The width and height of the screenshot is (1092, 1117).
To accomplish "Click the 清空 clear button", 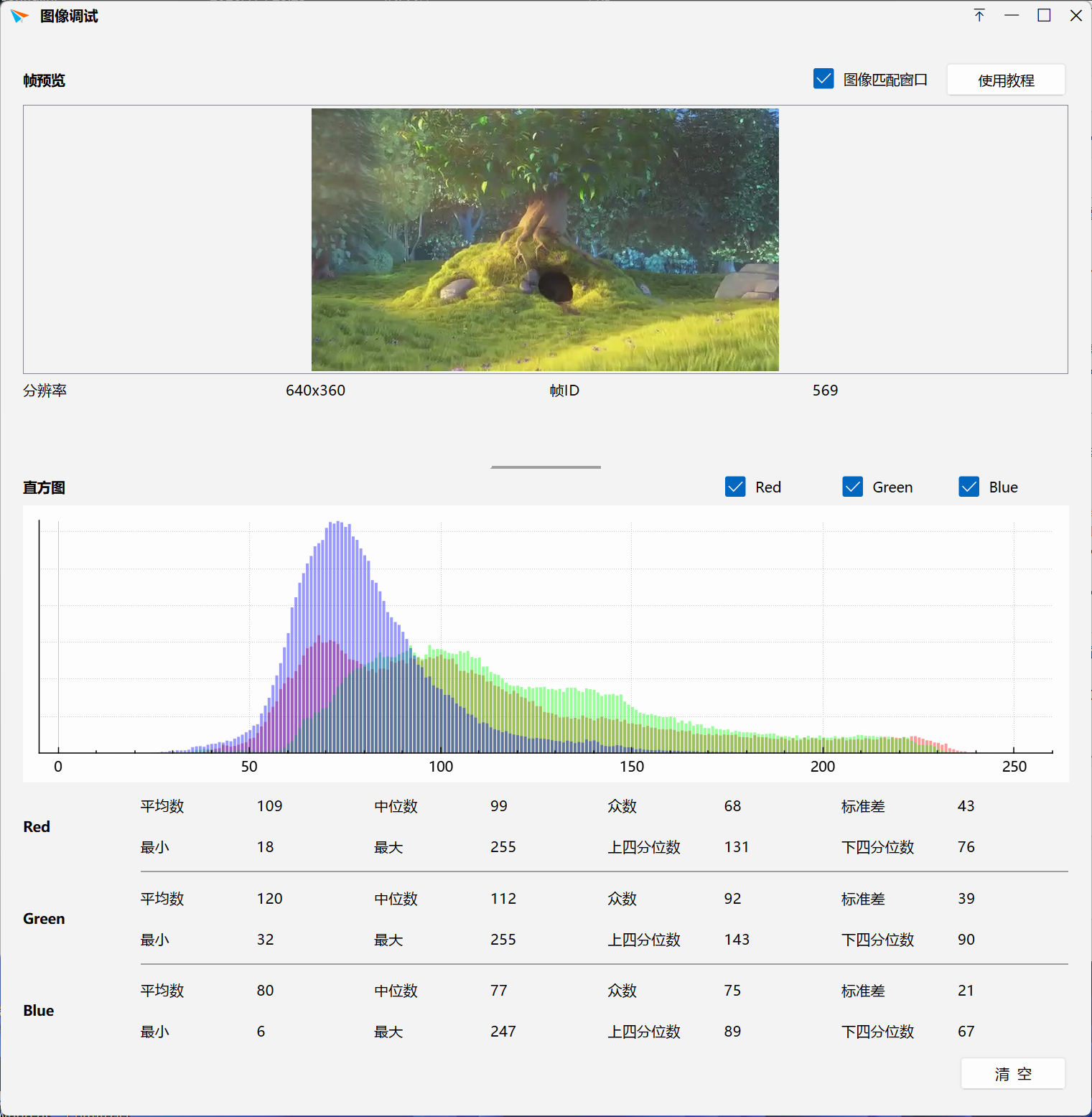I will pyautogui.click(x=1013, y=1074).
